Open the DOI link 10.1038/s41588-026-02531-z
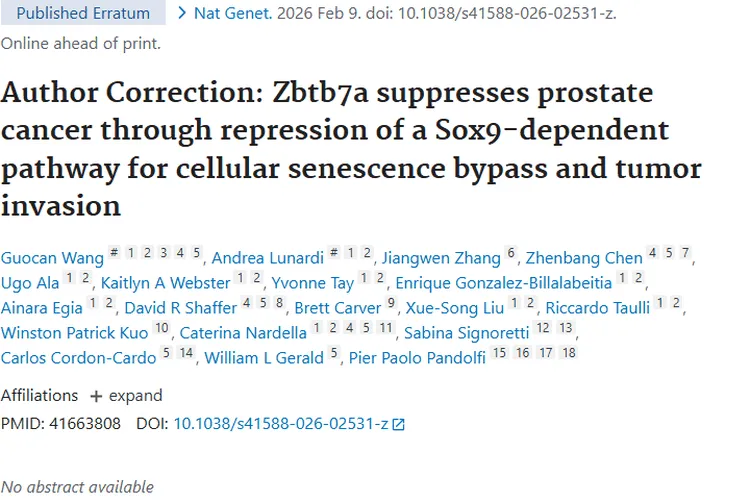750x500 pixels. coord(280,424)
